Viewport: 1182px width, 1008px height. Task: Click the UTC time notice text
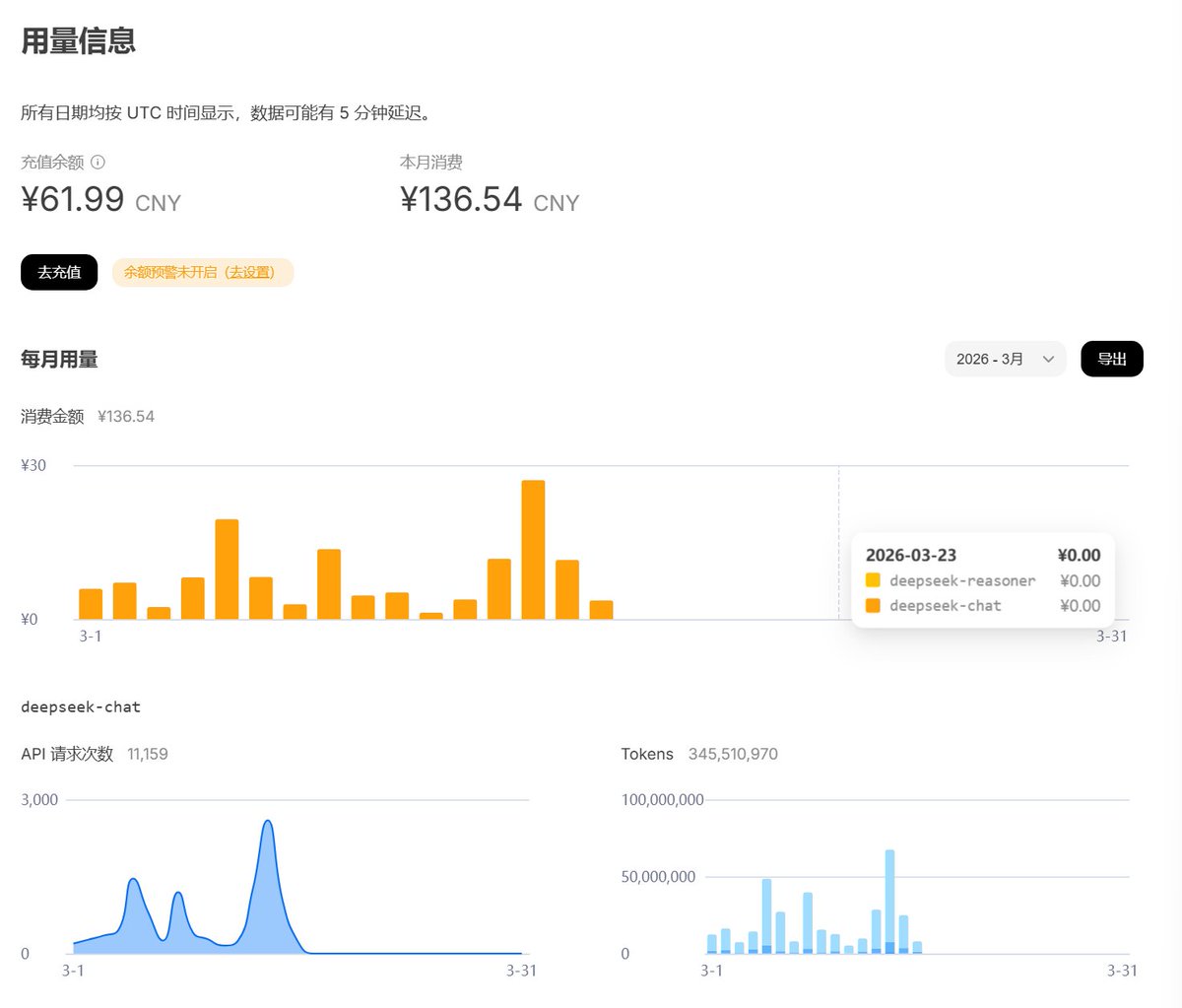tap(227, 113)
